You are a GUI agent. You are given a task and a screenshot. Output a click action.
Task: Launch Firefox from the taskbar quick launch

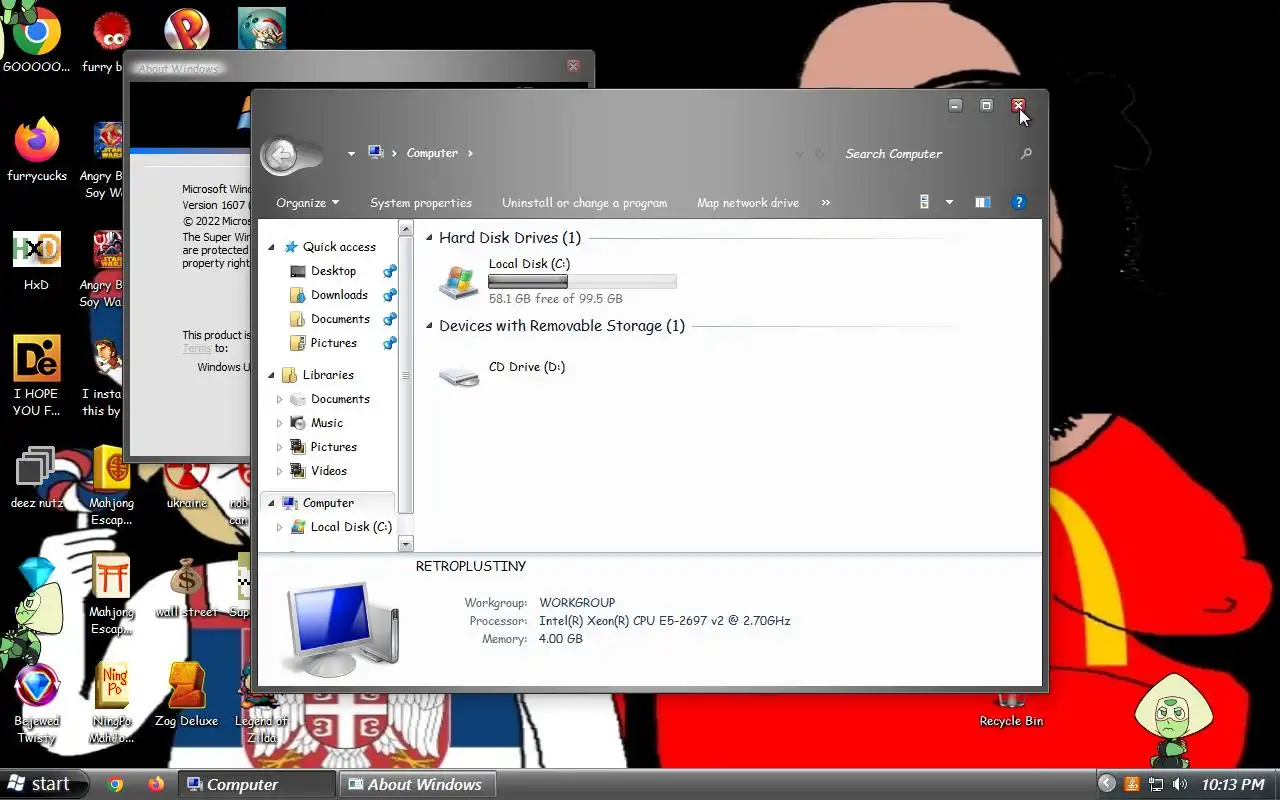tap(155, 785)
